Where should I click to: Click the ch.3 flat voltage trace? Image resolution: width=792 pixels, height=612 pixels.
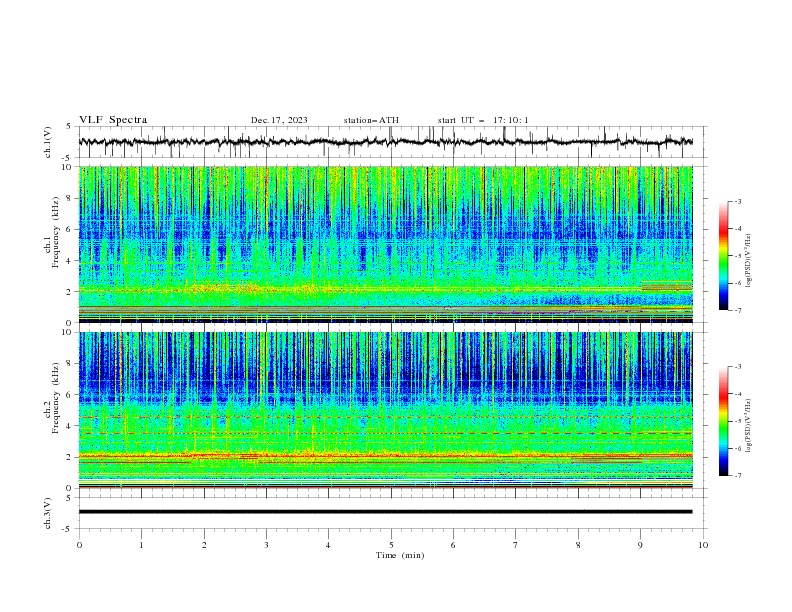[x=385, y=512]
